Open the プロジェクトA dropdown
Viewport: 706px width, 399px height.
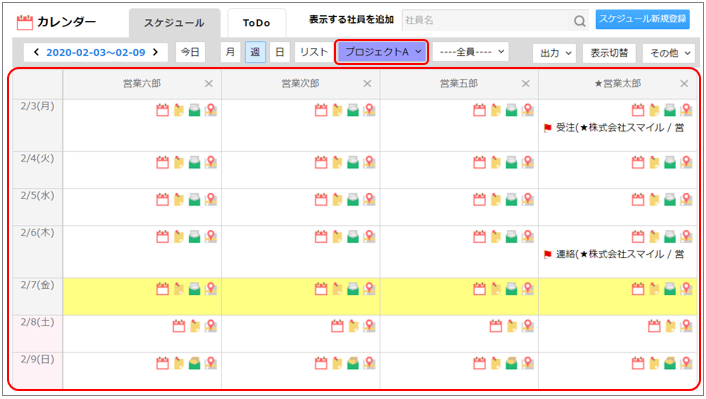pos(381,52)
